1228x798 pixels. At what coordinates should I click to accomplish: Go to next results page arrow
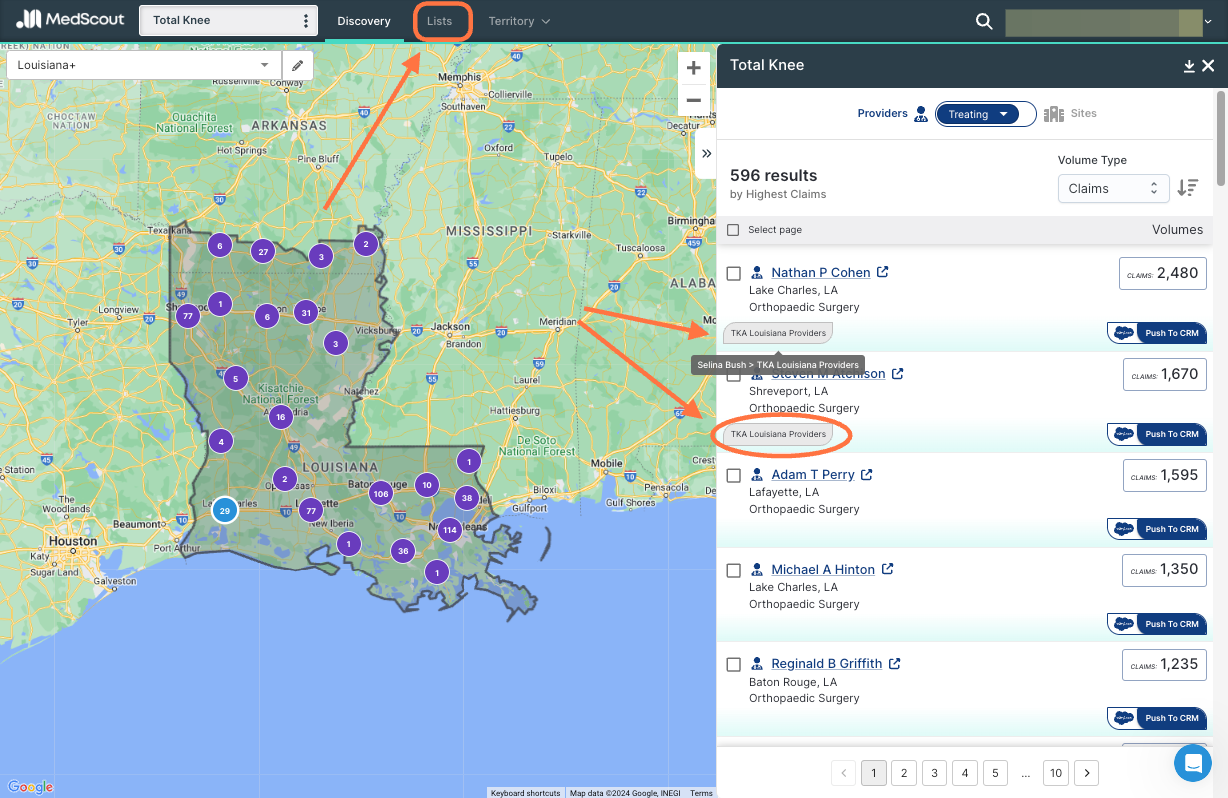[1087, 773]
